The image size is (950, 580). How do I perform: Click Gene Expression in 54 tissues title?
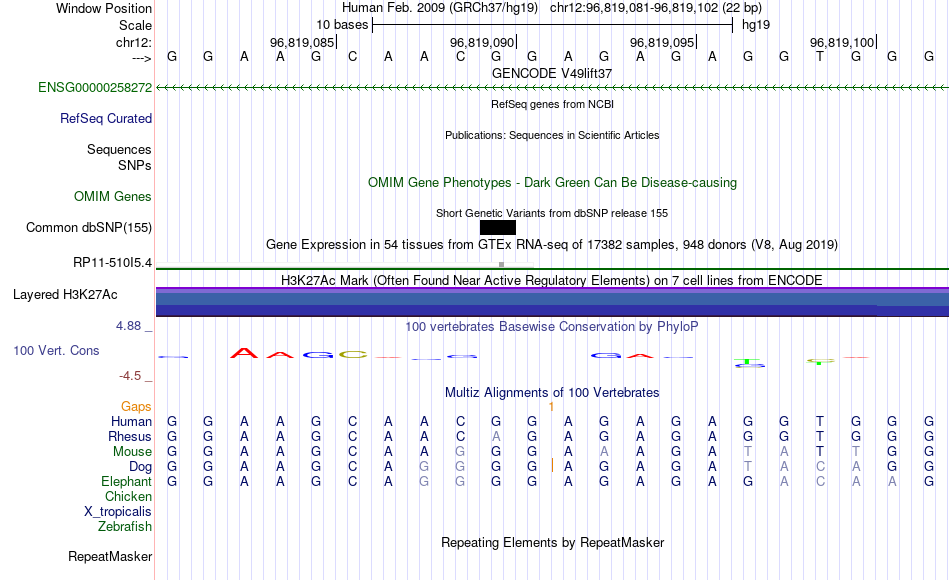click(552, 245)
